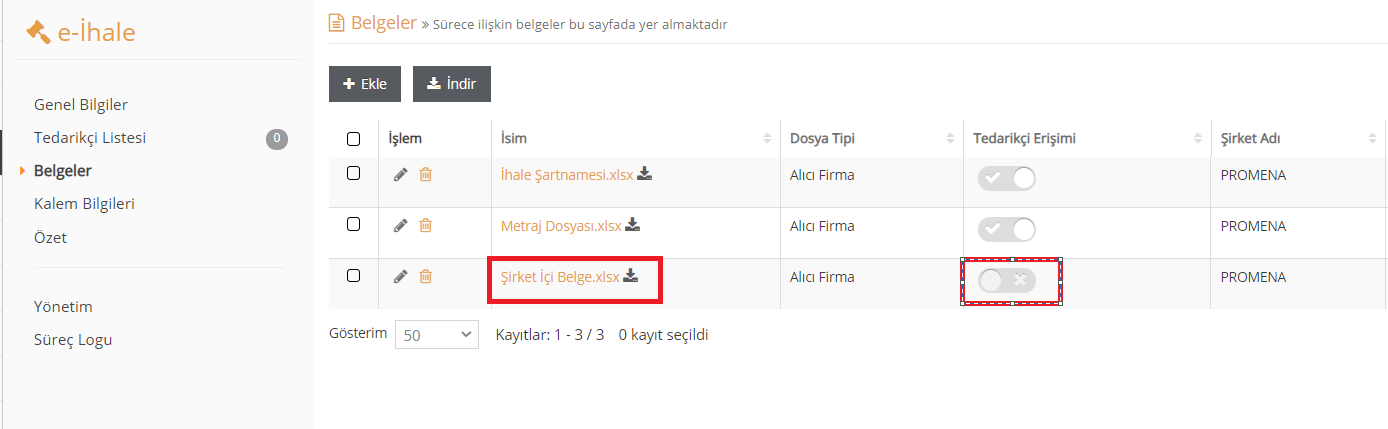Click the trash icon for Şirket İçi Belge.xlsx

pyautogui.click(x=425, y=277)
